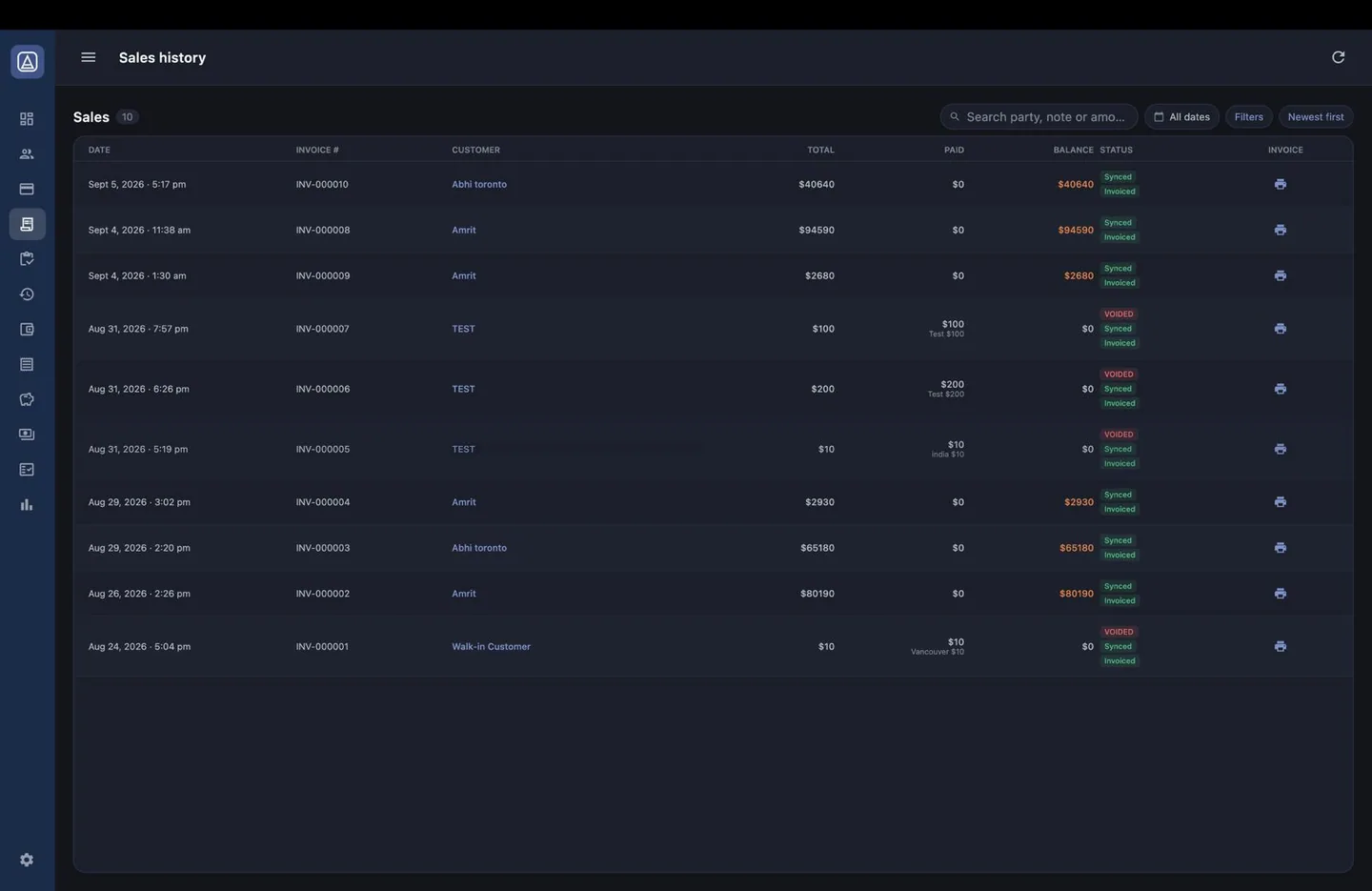Viewport: 1372px width, 891px height.
Task: Click the DATE column header
Action: (x=99, y=150)
